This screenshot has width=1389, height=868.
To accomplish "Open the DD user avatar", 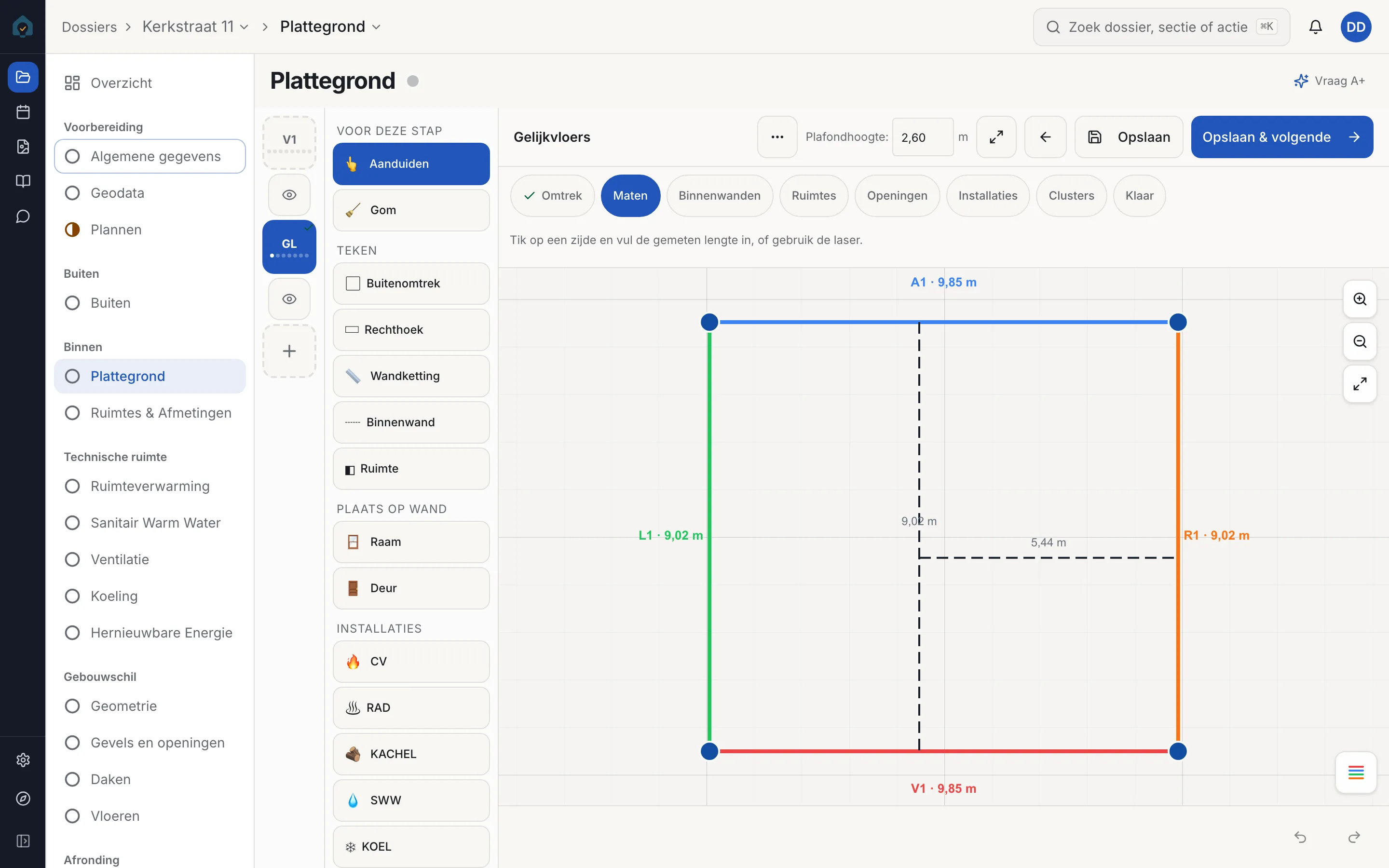I will click(x=1356, y=27).
